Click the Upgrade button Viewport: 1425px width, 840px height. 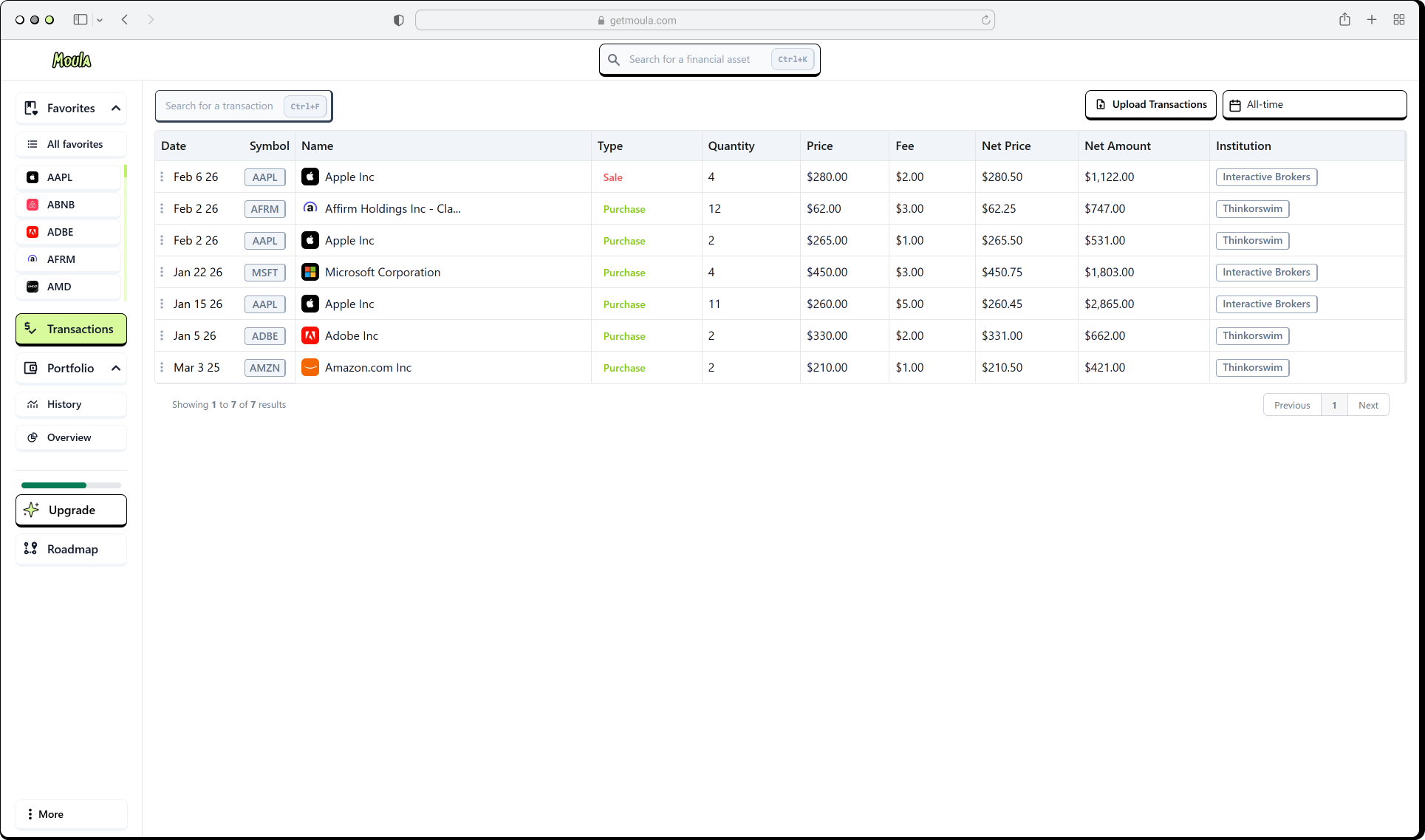tap(71, 511)
